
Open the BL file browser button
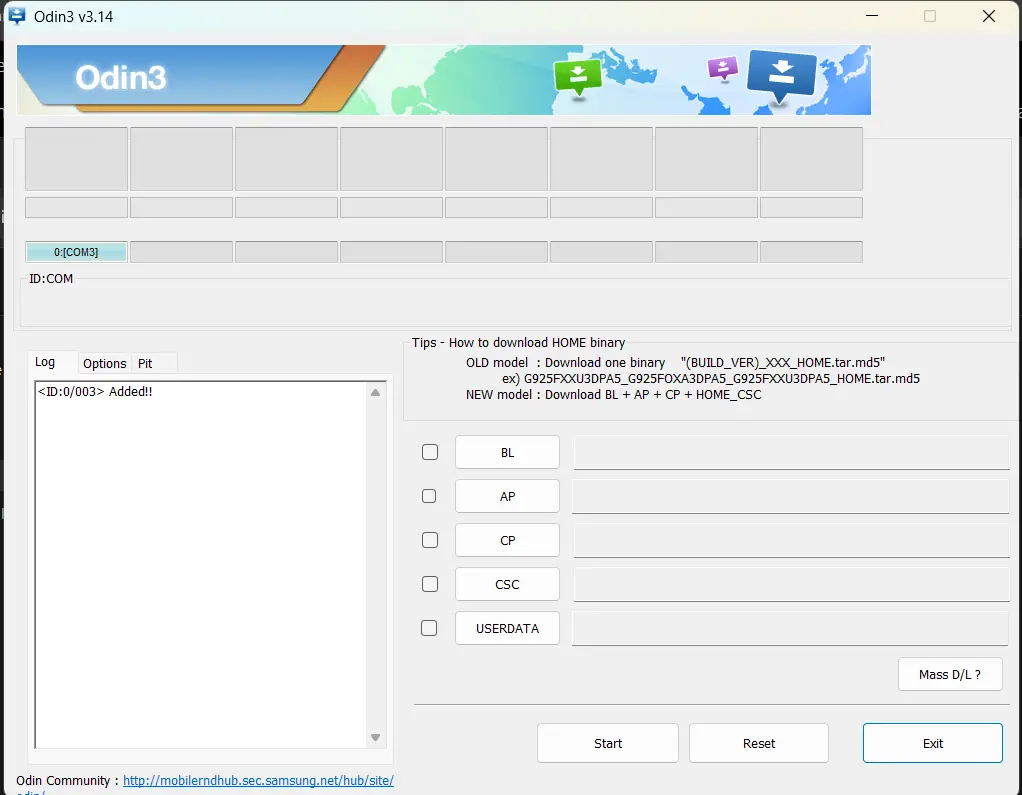point(507,452)
